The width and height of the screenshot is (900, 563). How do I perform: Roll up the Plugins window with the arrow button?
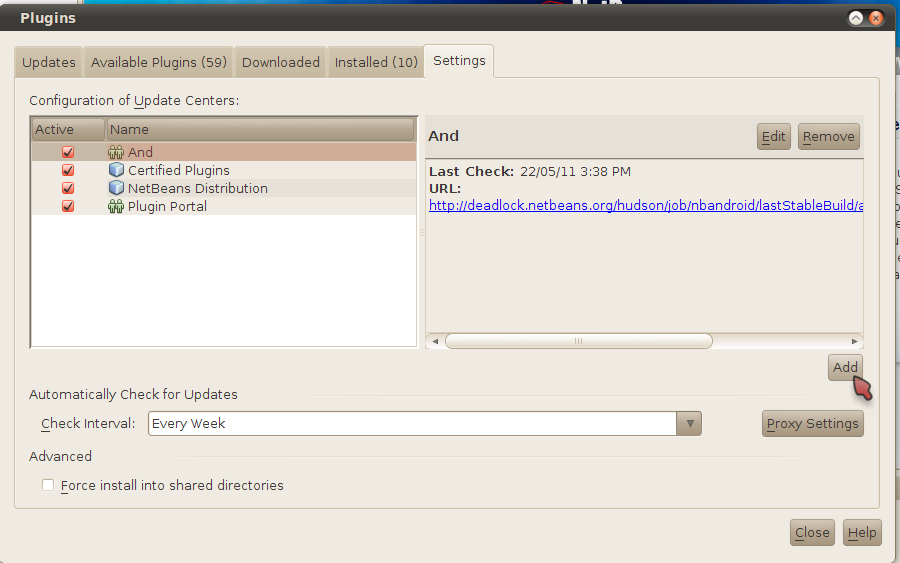(856, 18)
